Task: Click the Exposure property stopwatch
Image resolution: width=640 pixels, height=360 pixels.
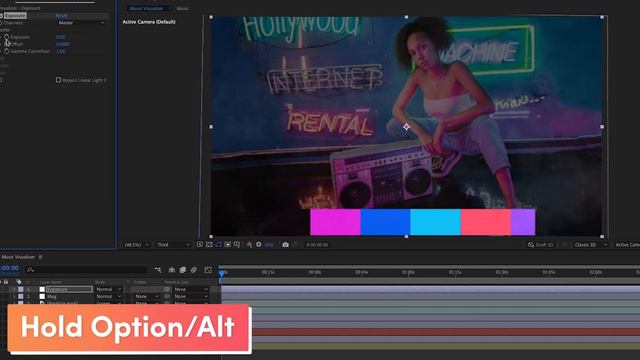Action: [x=7, y=37]
